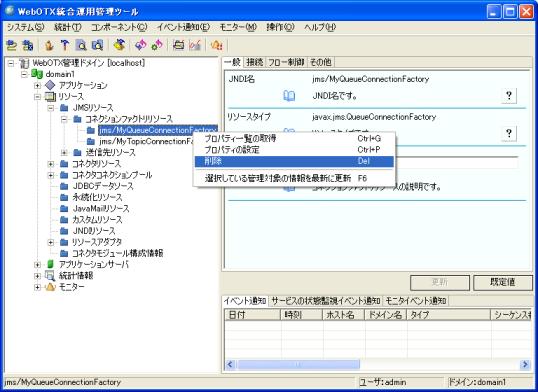The image size is (538, 392).
Task: Open the システム(S) menu
Action: pyautogui.click(x=25, y=27)
